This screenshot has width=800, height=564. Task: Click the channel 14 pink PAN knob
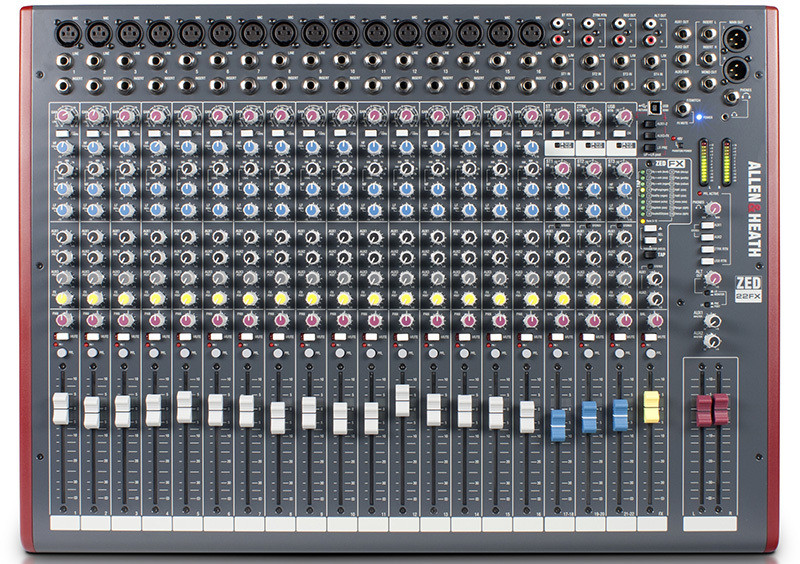(468, 321)
